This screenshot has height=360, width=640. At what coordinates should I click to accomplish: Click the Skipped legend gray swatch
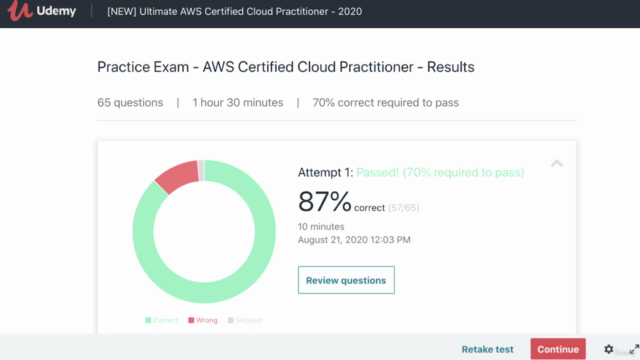[231, 320]
